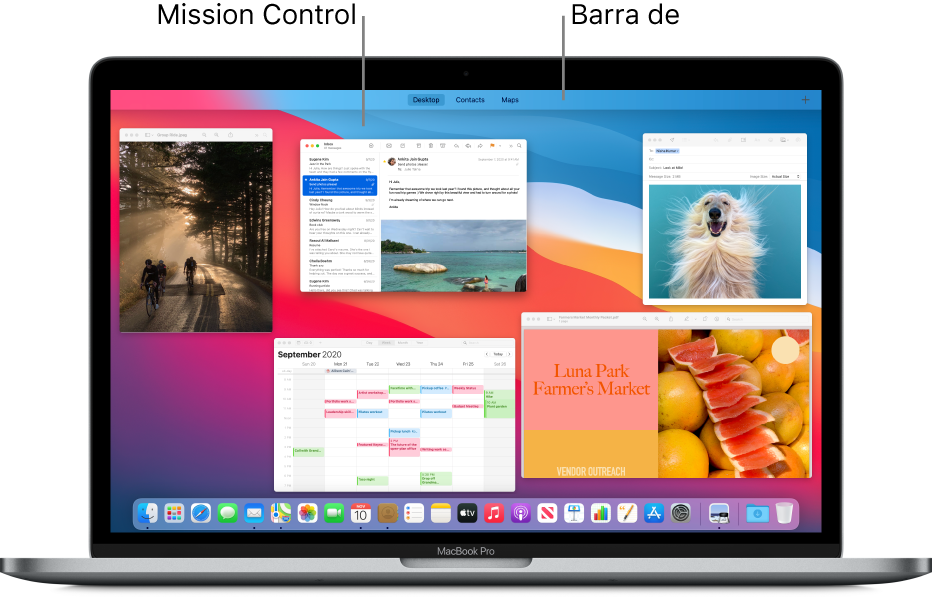Open Photos from the Dock

pos(307,513)
